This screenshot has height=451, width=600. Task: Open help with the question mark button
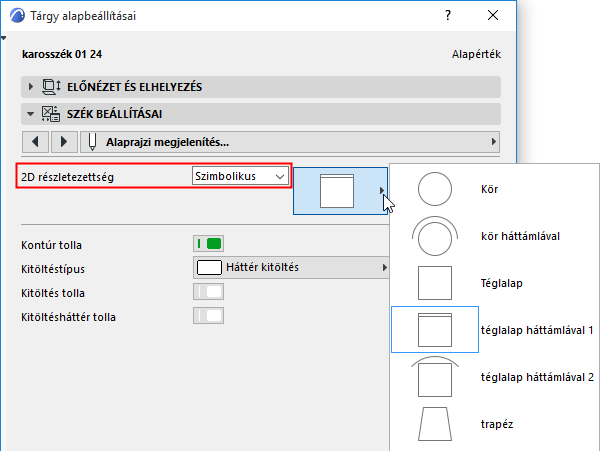coord(448,15)
